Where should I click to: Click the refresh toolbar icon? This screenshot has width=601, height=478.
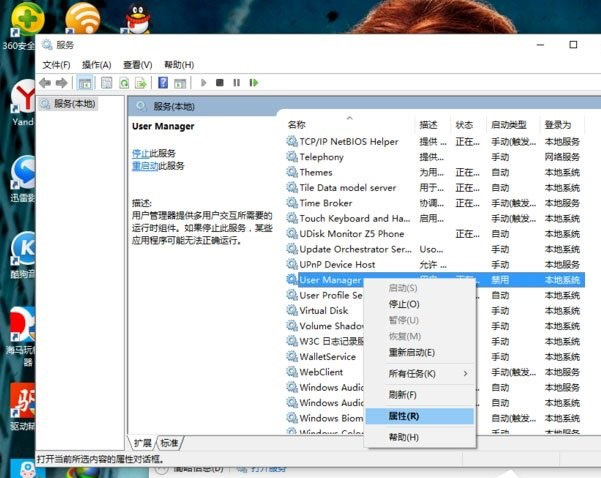click(125, 83)
